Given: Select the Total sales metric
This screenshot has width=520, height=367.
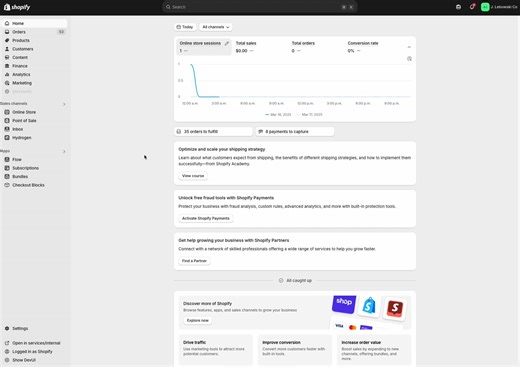Looking at the screenshot, I should point(259,47).
